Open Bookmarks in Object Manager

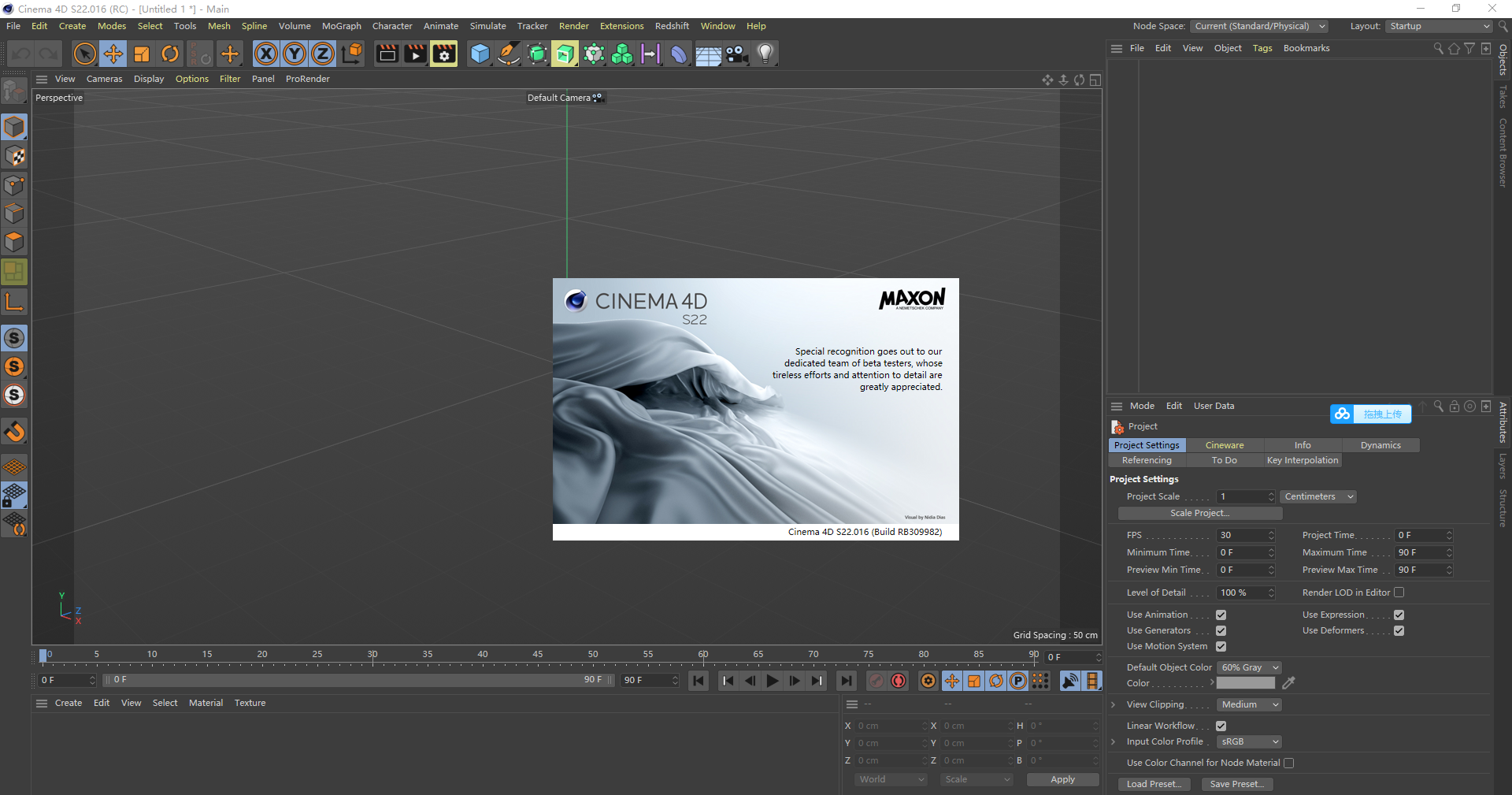1306,48
